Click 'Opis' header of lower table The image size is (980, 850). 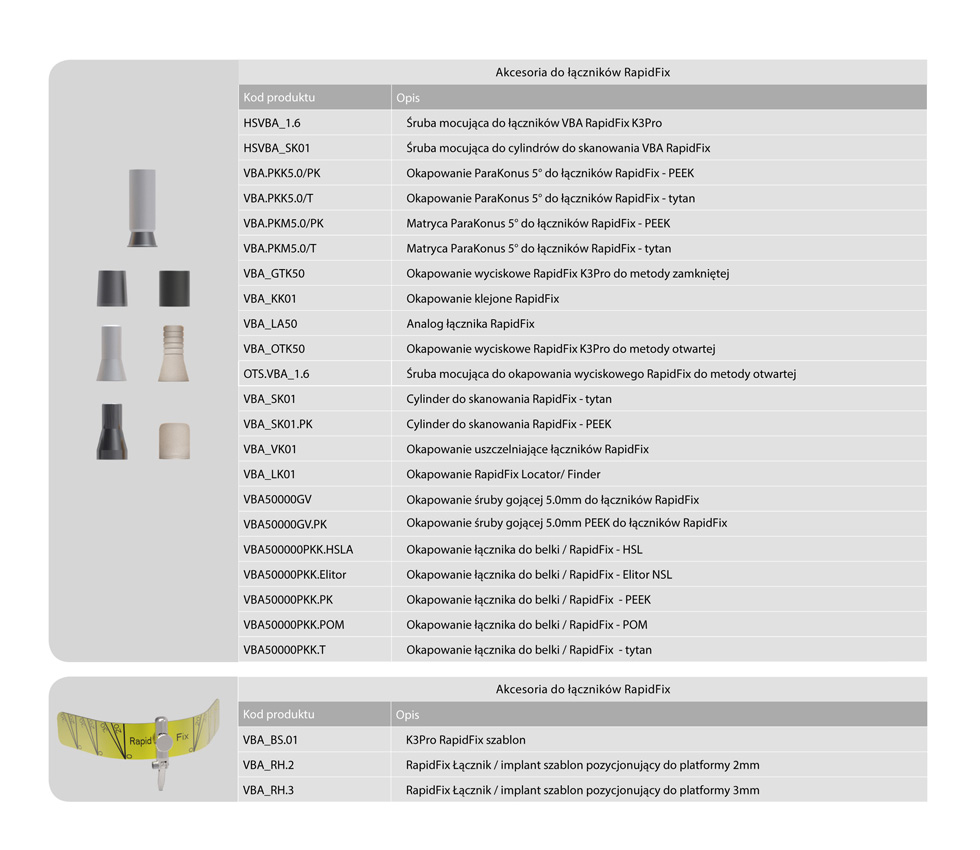[x=408, y=714]
